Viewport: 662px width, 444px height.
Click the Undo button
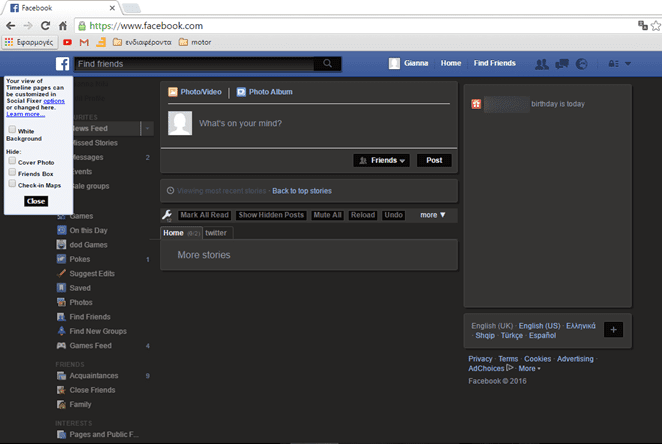(393, 215)
